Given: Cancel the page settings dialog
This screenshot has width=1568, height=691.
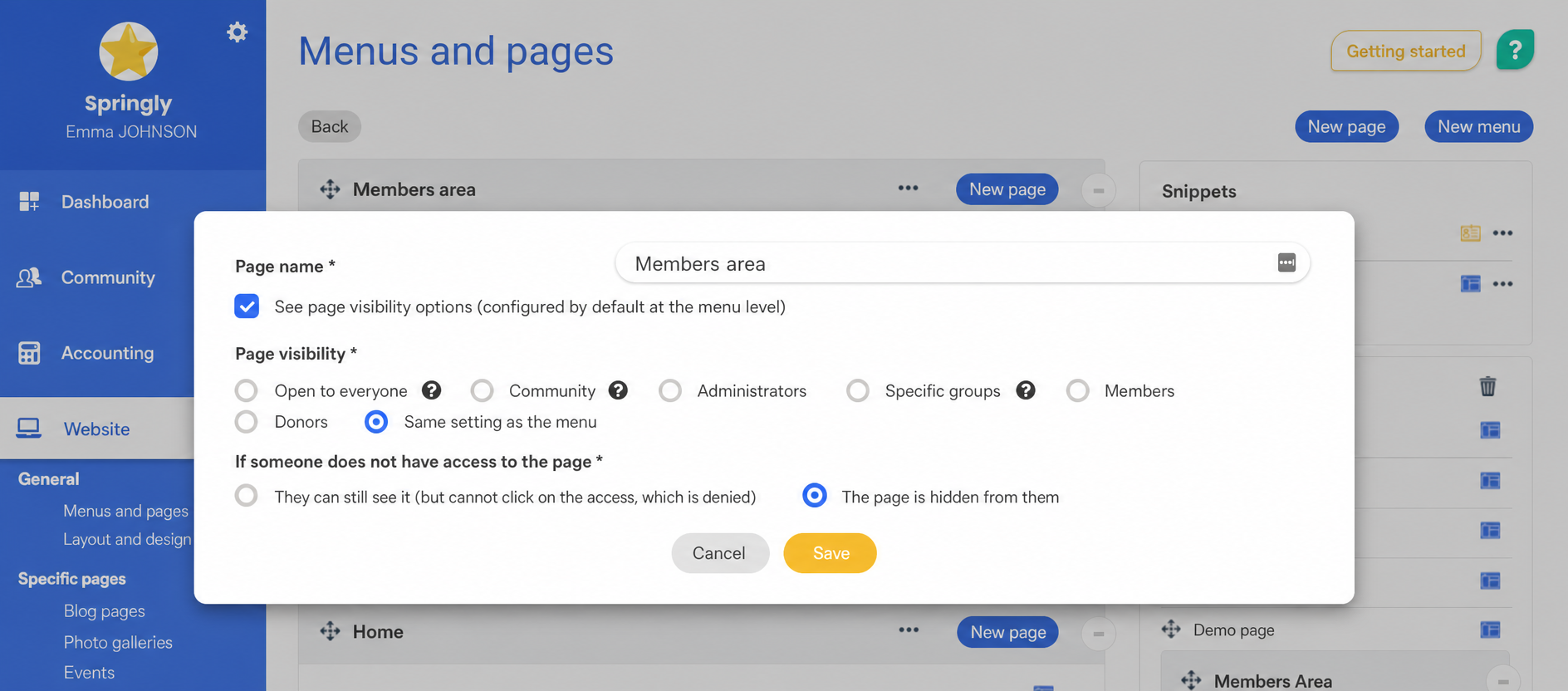Looking at the screenshot, I should pos(720,553).
